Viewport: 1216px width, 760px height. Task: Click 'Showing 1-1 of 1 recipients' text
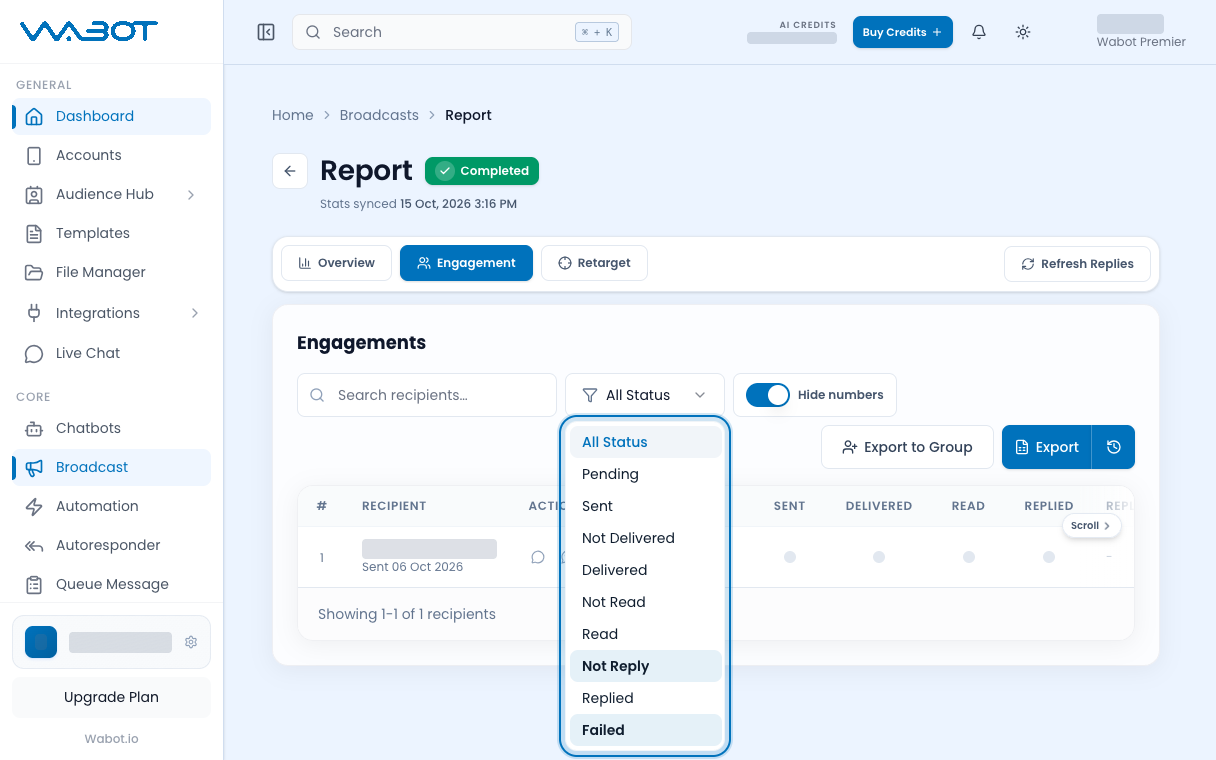pyautogui.click(x=407, y=614)
